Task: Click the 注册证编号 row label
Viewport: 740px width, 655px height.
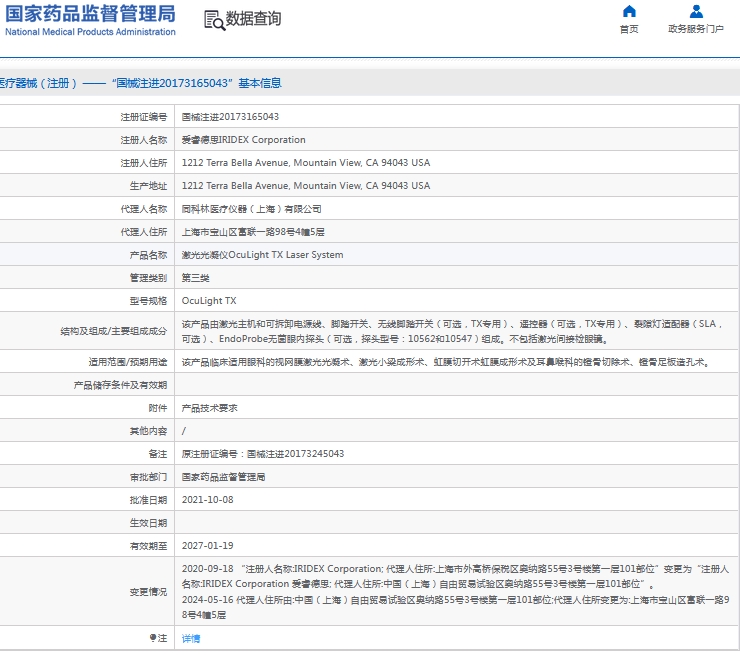Action: [144, 117]
